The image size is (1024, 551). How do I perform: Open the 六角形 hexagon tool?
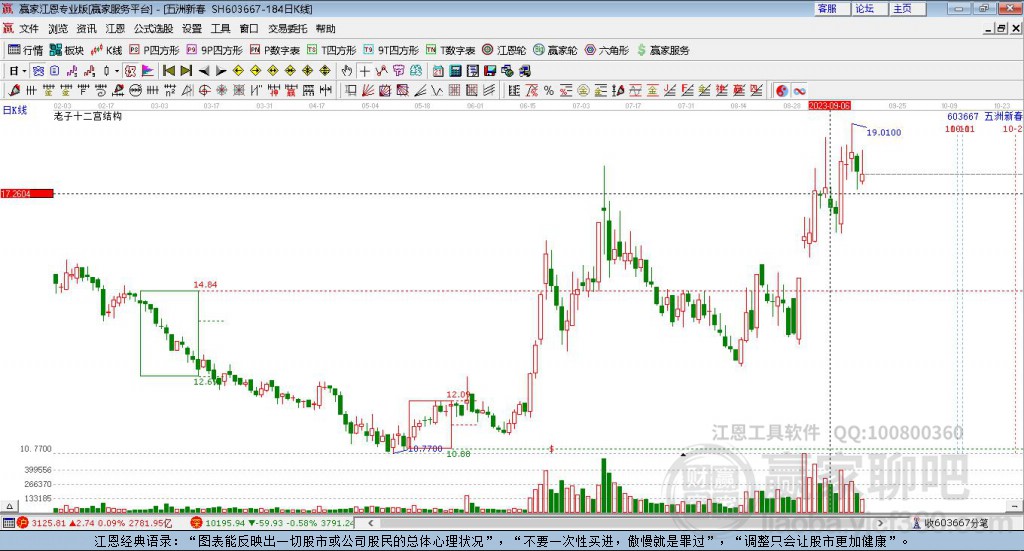click(x=606, y=50)
